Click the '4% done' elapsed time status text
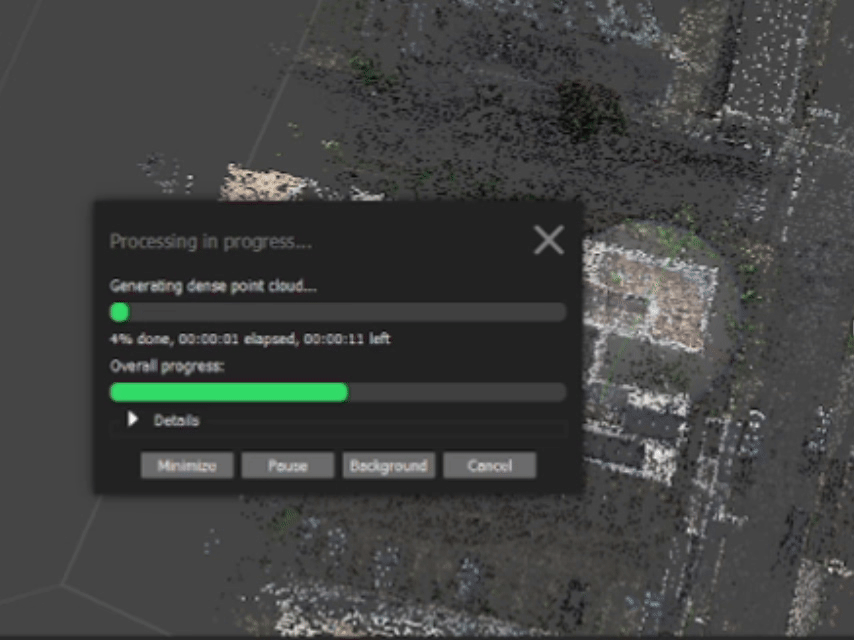Screen dimensions: 854x640 [x=250, y=339]
